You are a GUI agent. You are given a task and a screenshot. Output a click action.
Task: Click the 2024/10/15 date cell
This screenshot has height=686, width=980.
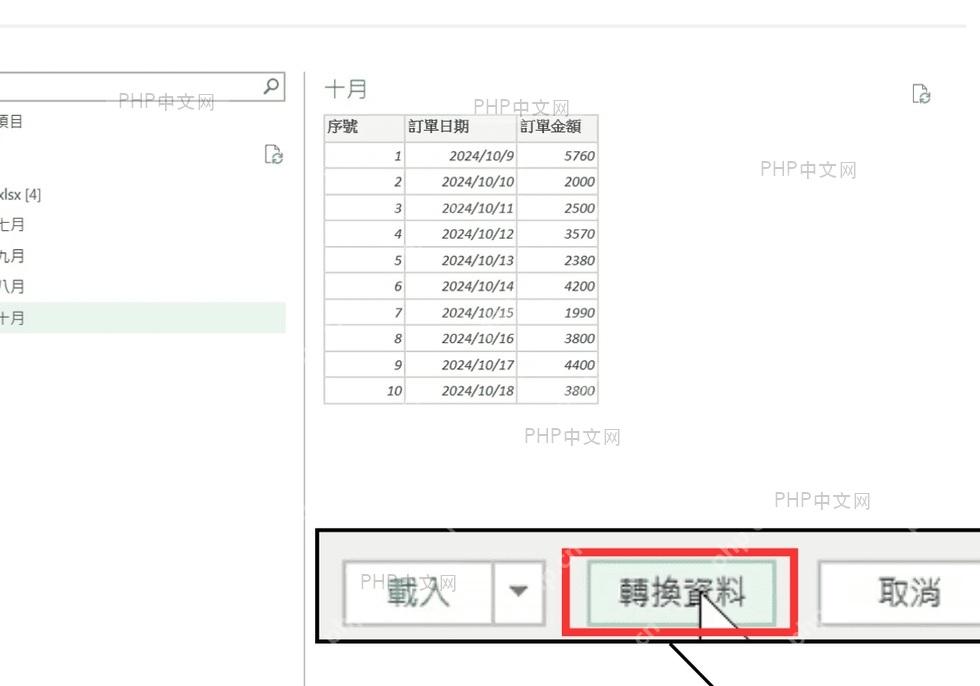click(461, 312)
